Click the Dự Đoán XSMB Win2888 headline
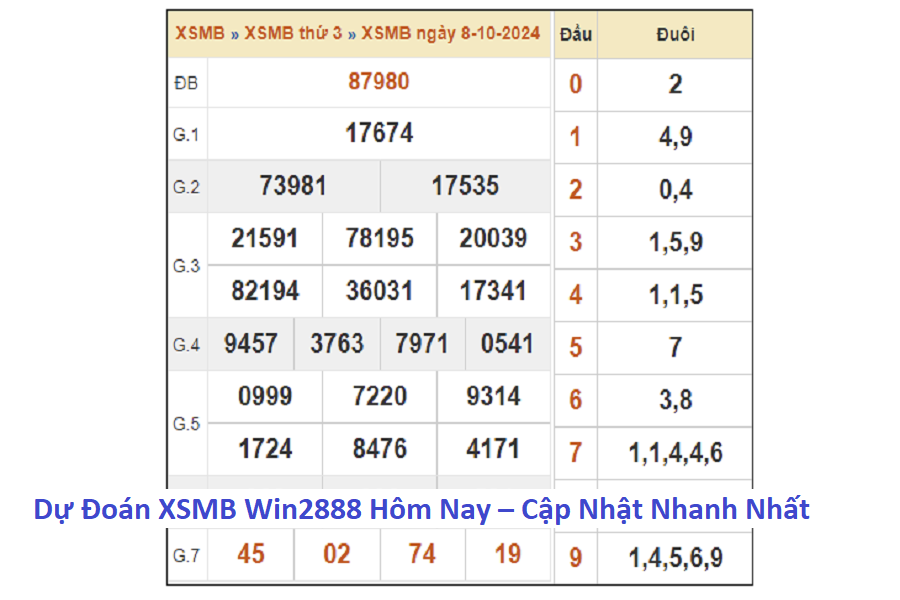Screen dimensions: 900x600 pyautogui.click(x=421, y=509)
